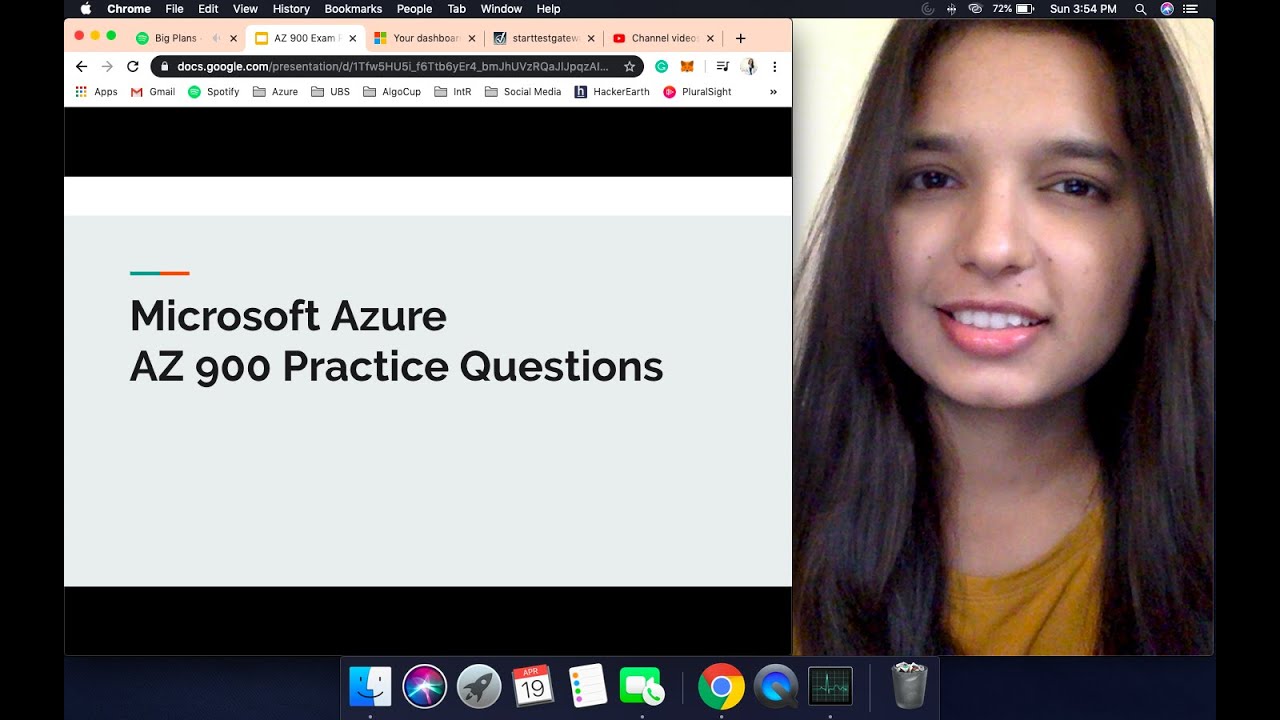Image resolution: width=1280 pixels, height=720 pixels.
Task: Open the HackerEarth bookmark
Action: click(612, 92)
